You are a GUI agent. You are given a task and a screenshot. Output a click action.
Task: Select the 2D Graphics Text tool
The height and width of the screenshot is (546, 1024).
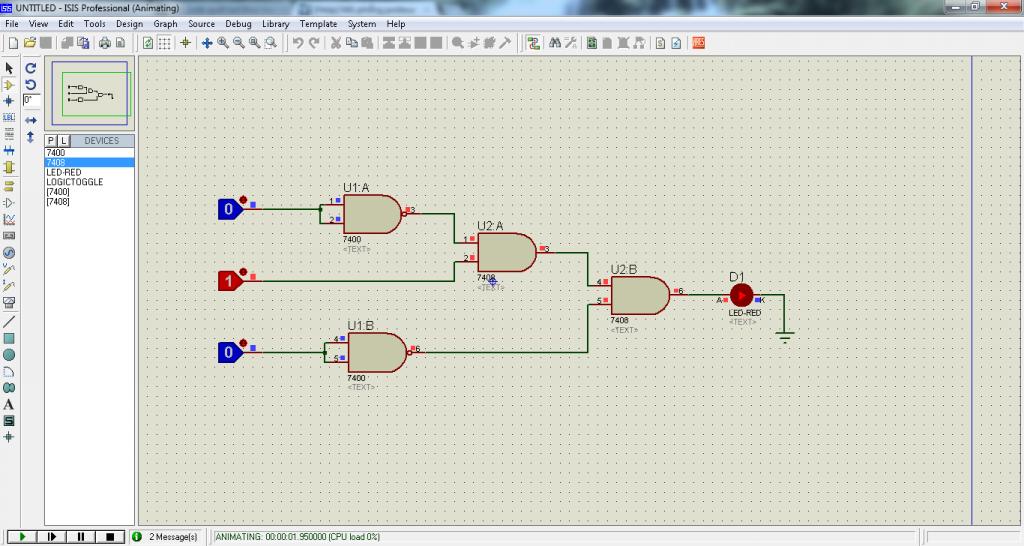(x=9, y=404)
